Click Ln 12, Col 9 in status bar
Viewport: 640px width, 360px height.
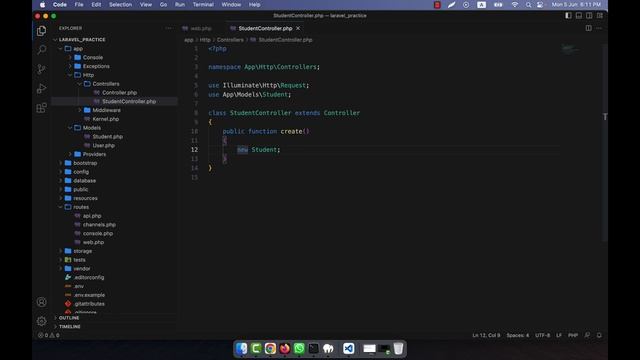click(x=486, y=335)
